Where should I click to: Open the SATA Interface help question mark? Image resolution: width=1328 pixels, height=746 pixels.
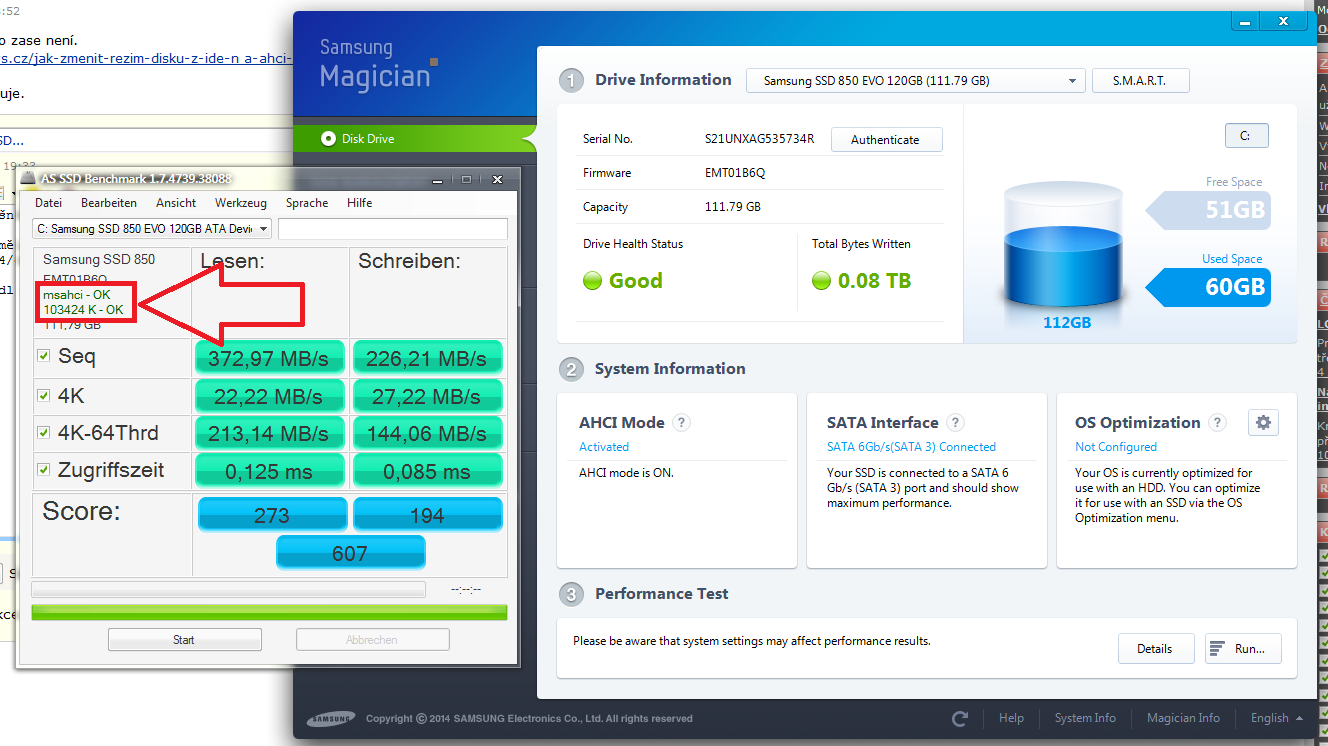[955, 423]
